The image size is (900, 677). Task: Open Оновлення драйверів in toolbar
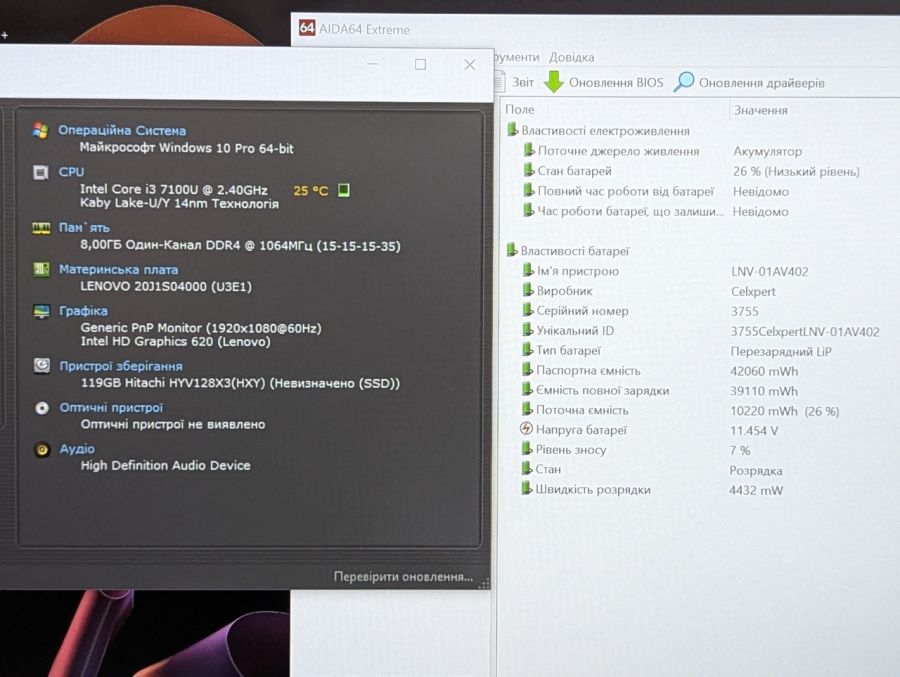762,83
